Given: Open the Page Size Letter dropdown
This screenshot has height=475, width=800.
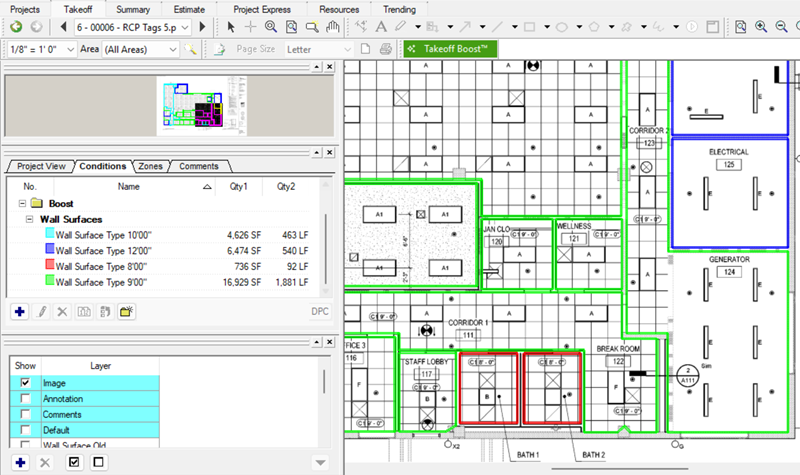Looking at the screenshot, I should [x=318, y=49].
